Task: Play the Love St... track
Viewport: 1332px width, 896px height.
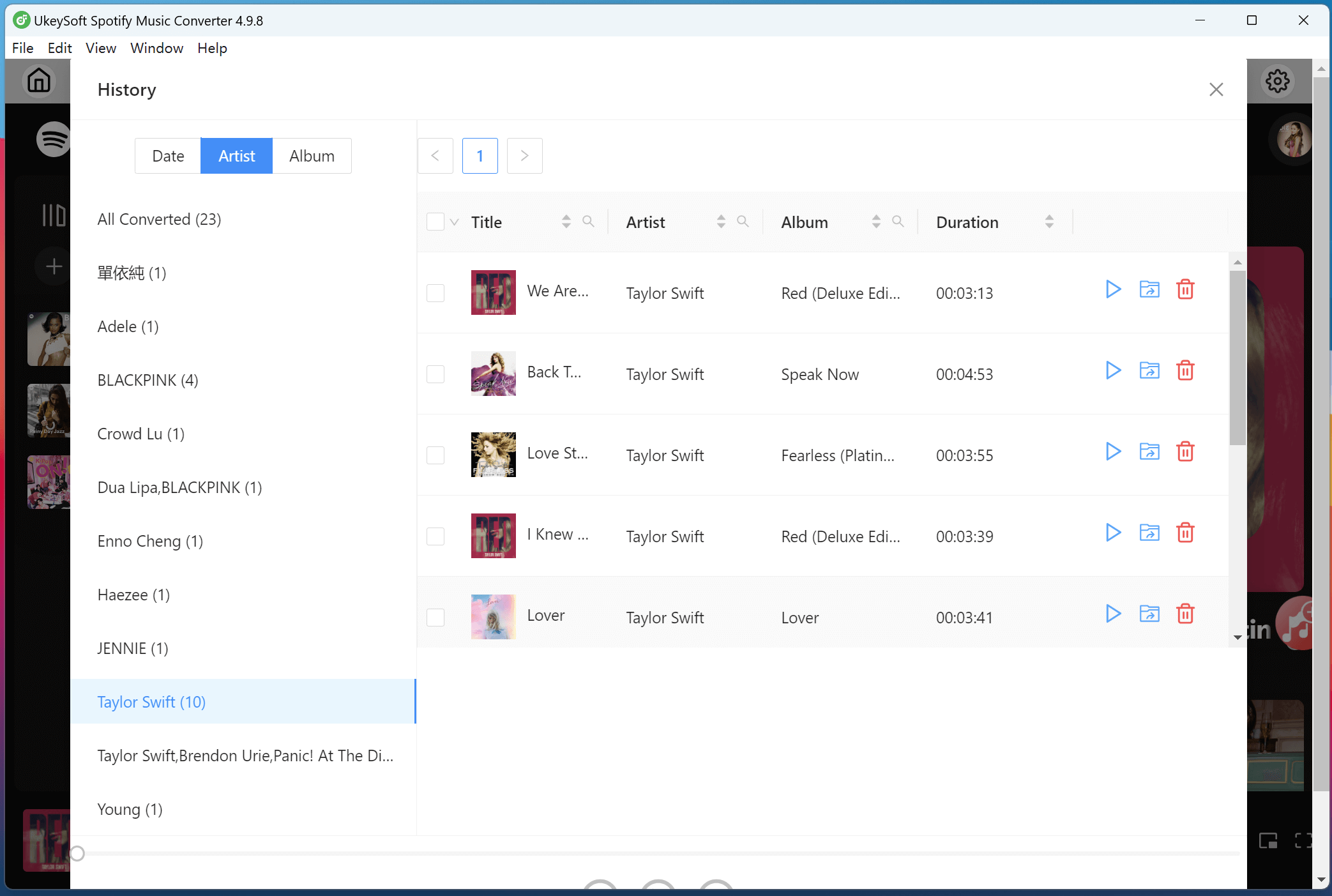Action: click(1112, 452)
